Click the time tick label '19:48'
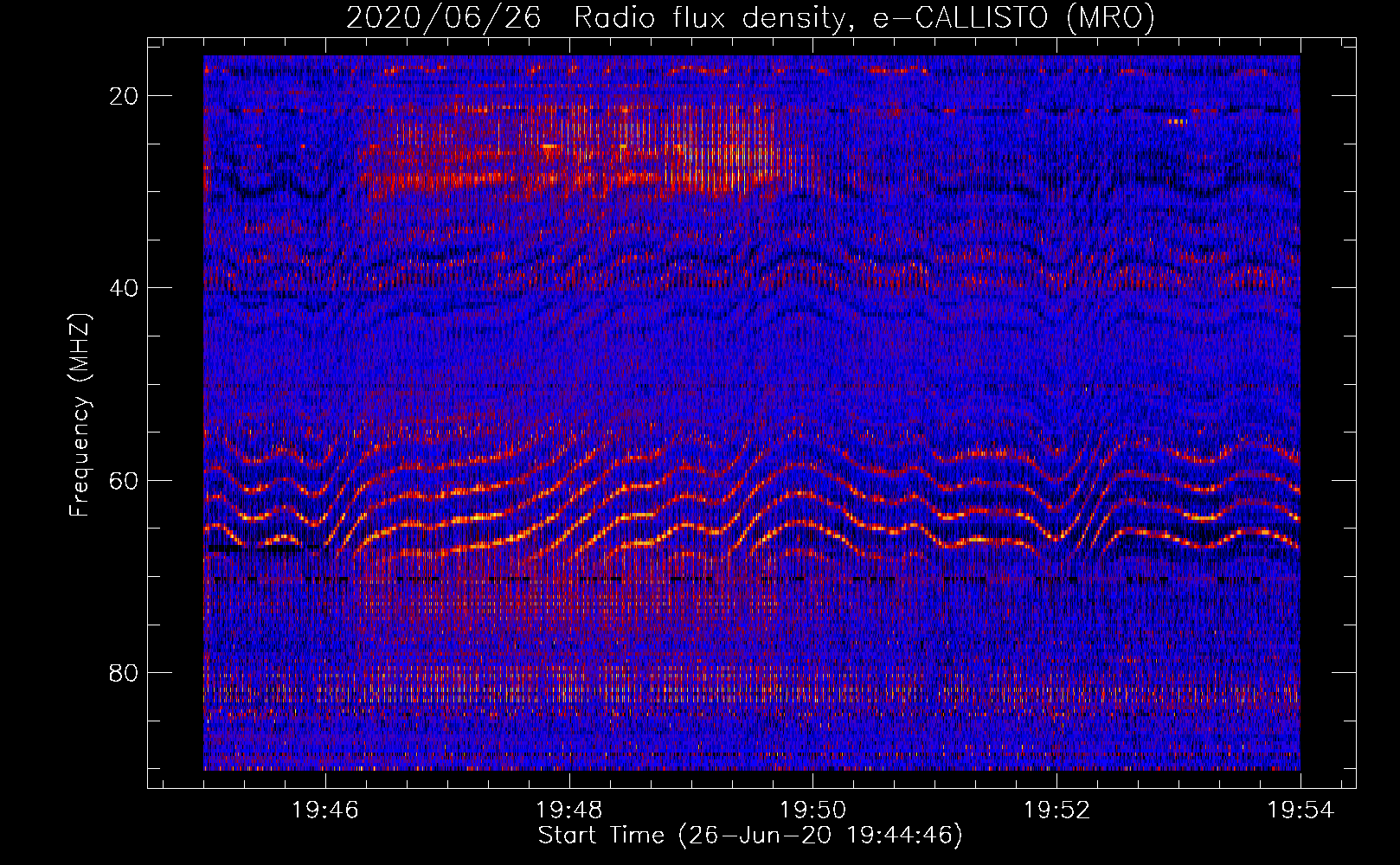Screen dimensions: 1400x865 pyautogui.click(x=569, y=811)
